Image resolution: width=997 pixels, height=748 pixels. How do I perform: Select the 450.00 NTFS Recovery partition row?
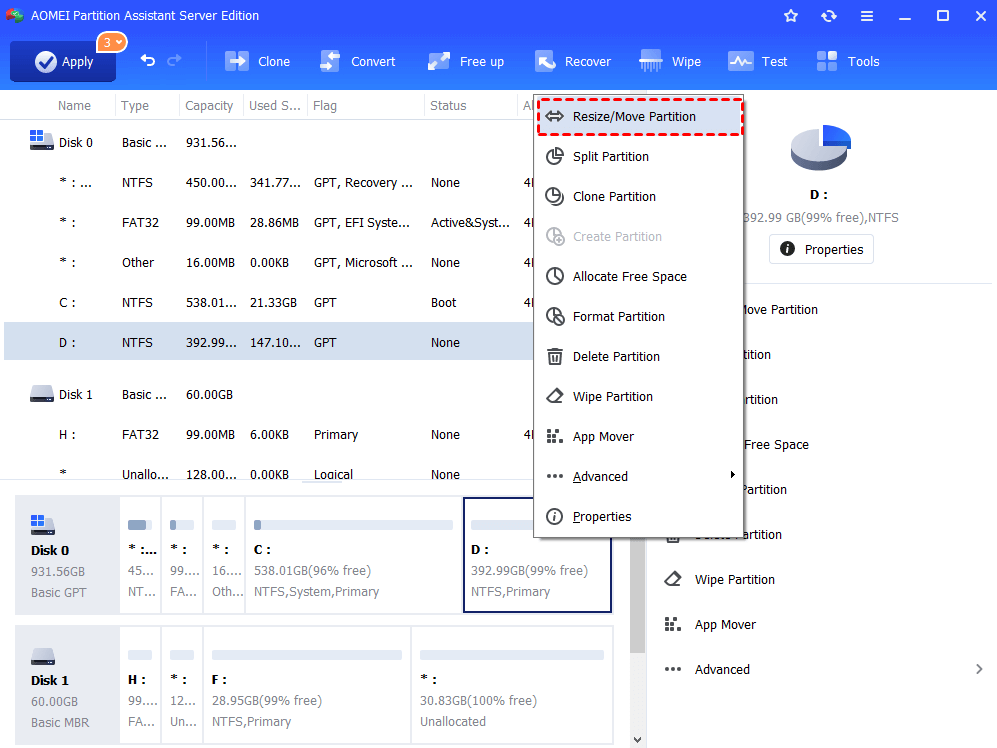click(268, 183)
